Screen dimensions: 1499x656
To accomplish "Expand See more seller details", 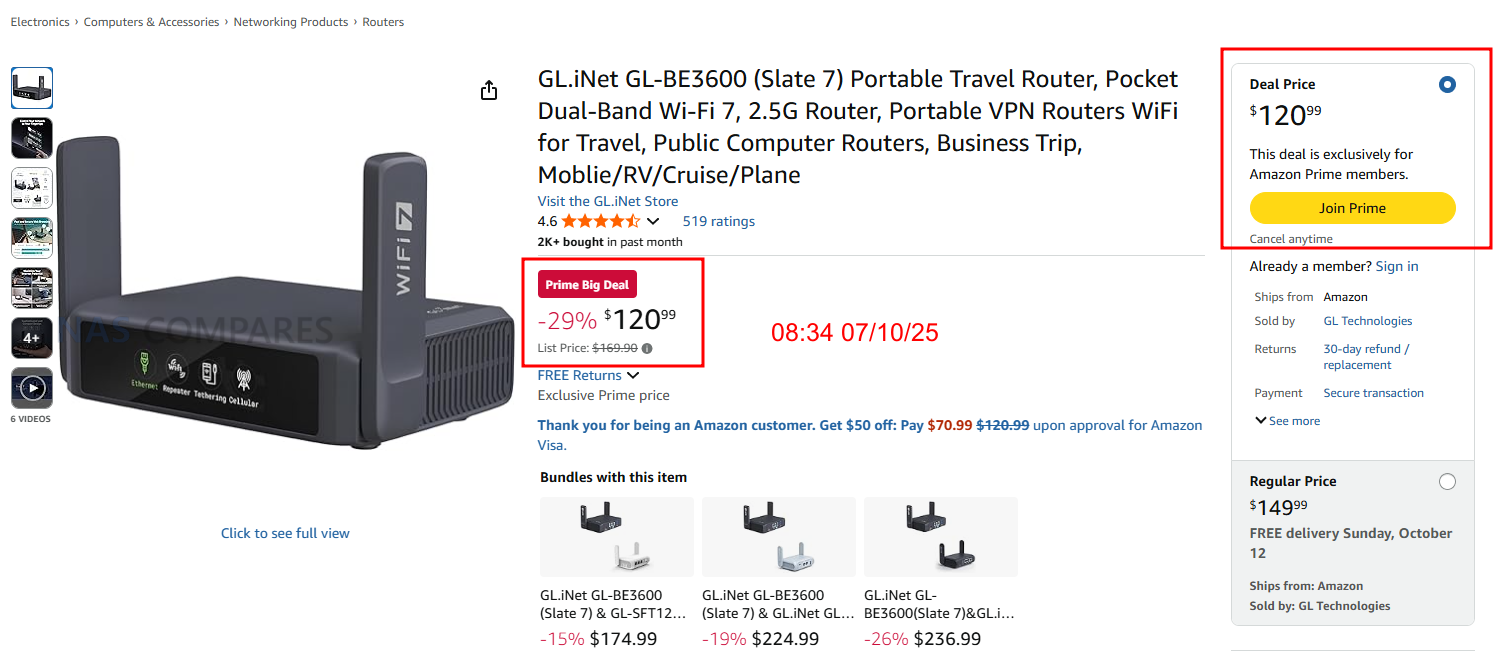I will tap(1288, 421).
